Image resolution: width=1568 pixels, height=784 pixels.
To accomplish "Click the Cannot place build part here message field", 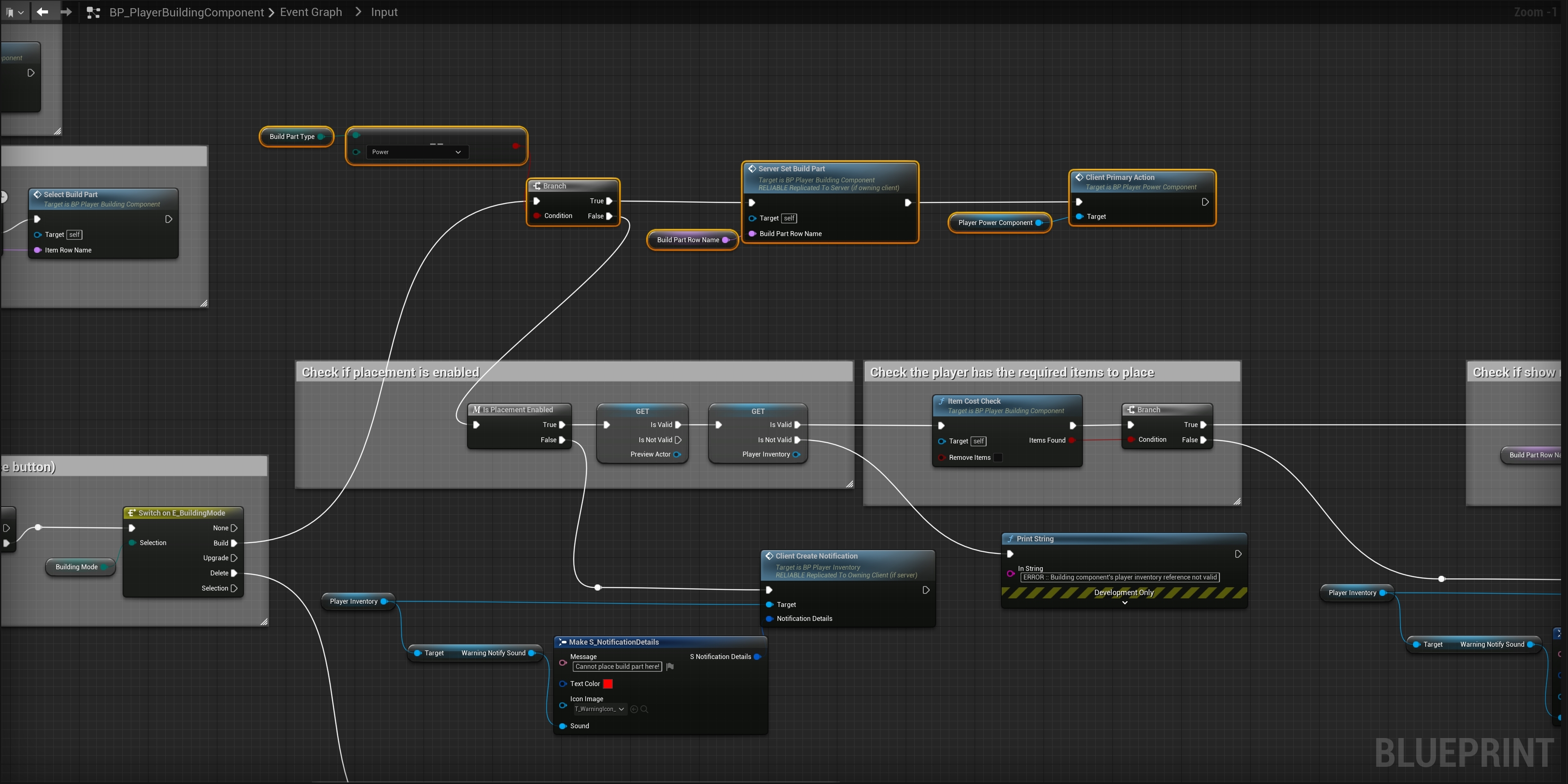I will [x=617, y=667].
